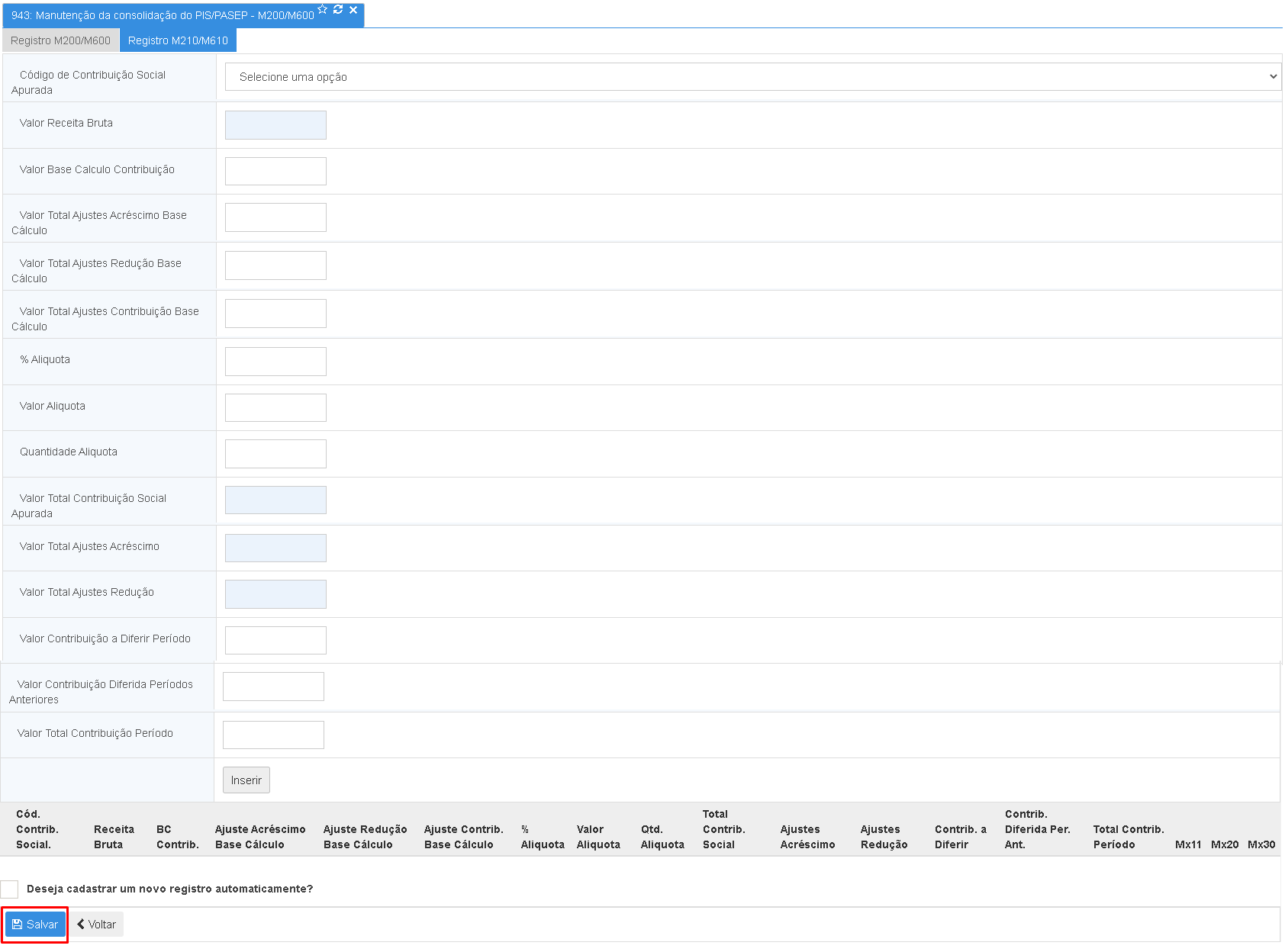Click the Ajustes Redução column header
1285x952 pixels.
(884, 838)
